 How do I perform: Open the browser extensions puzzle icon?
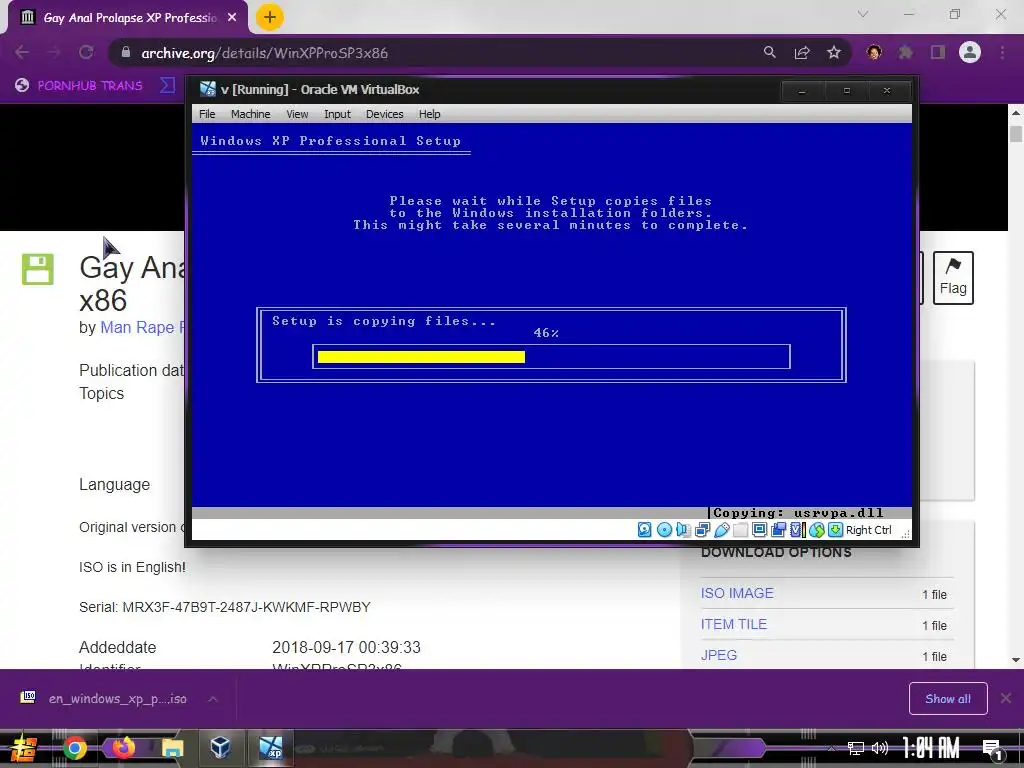905,52
